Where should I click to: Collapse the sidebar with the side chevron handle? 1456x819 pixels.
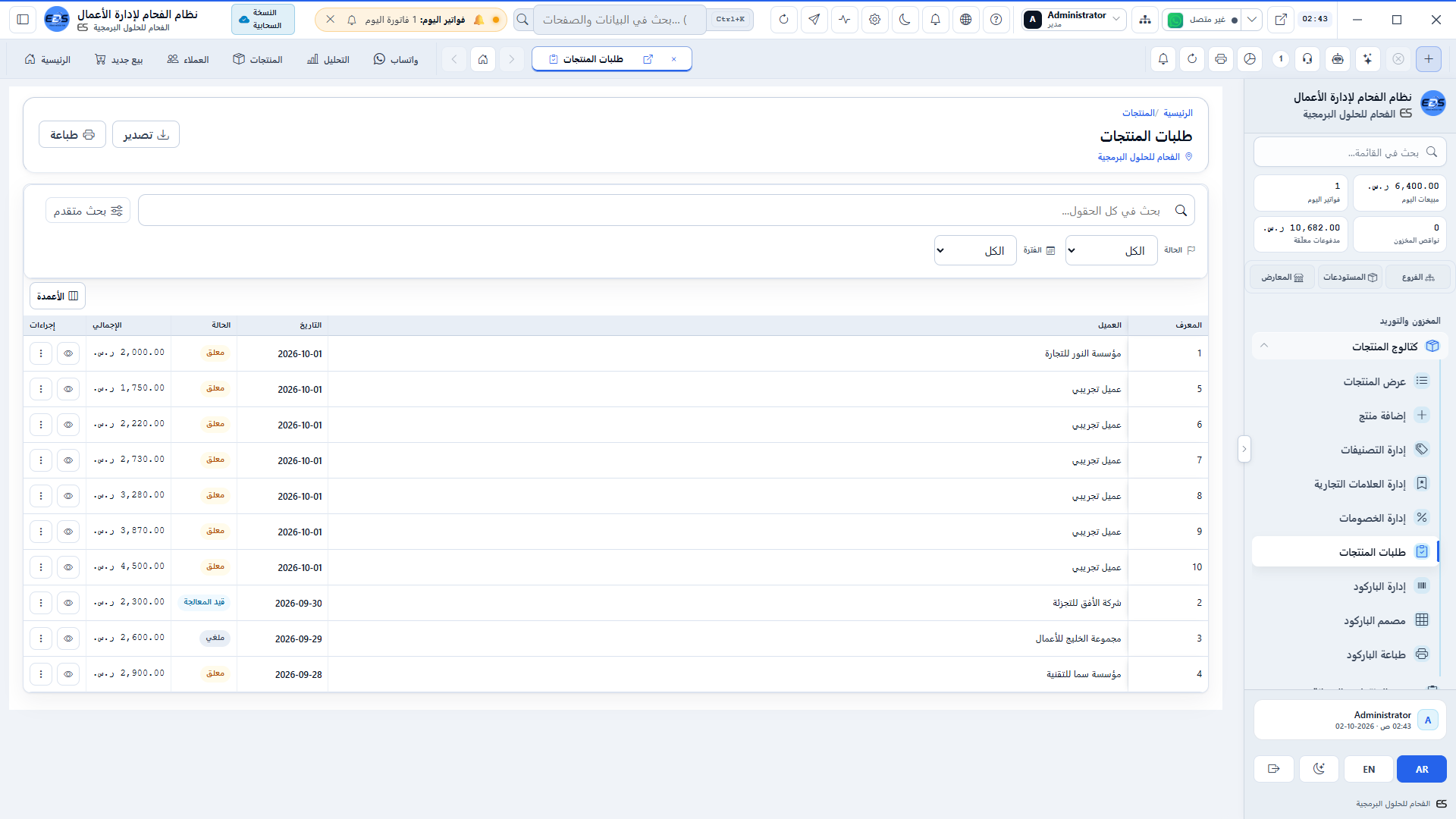coord(1244,449)
